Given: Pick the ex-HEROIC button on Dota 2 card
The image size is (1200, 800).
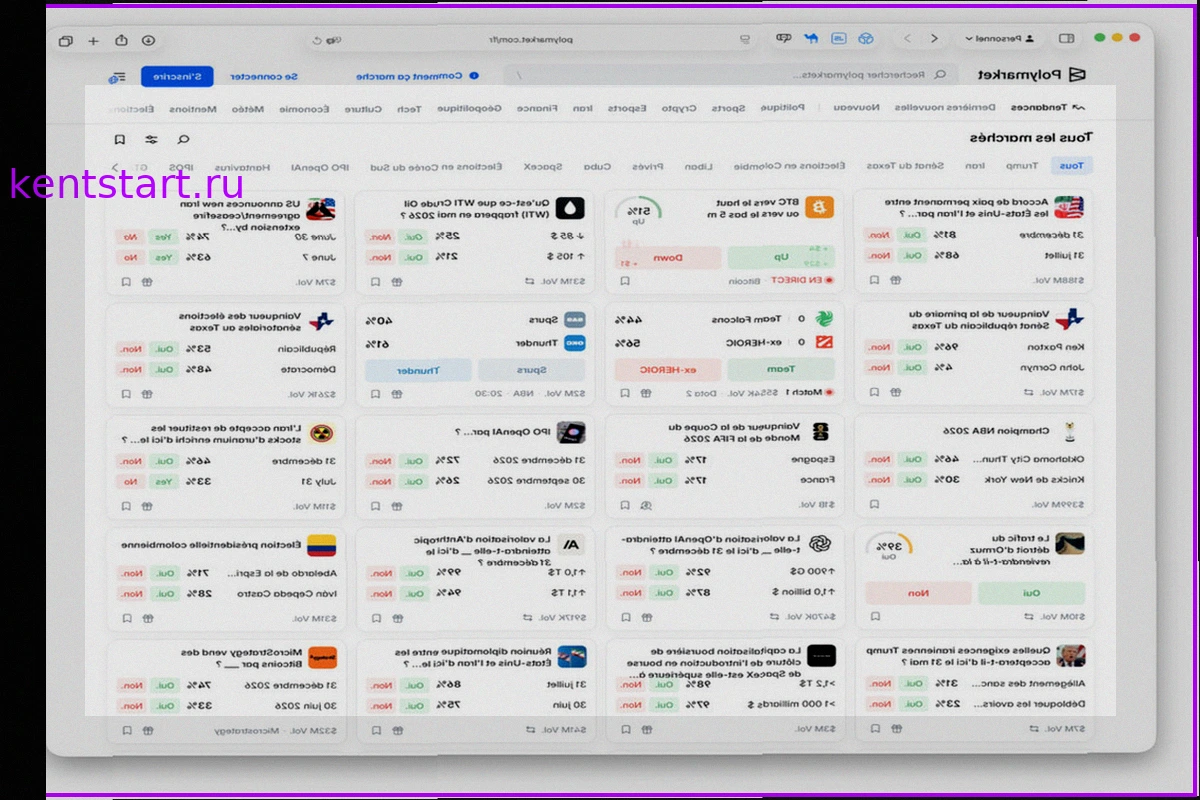Looking at the screenshot, I should [667, 370].
